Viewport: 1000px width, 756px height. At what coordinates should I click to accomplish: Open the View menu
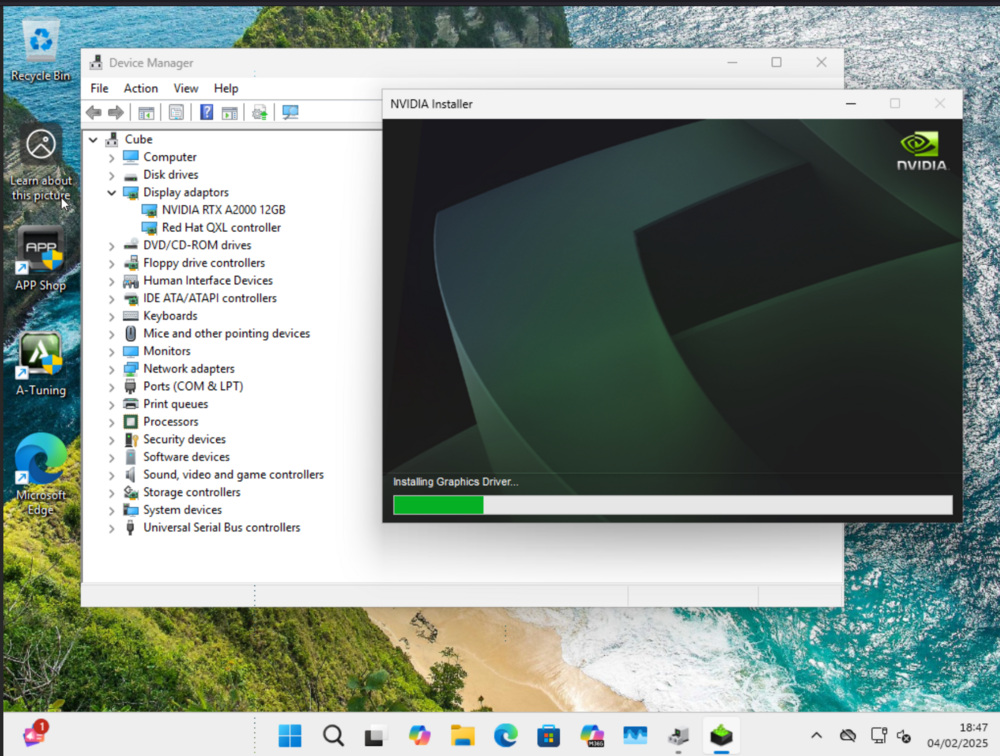(x=186, y=88)
